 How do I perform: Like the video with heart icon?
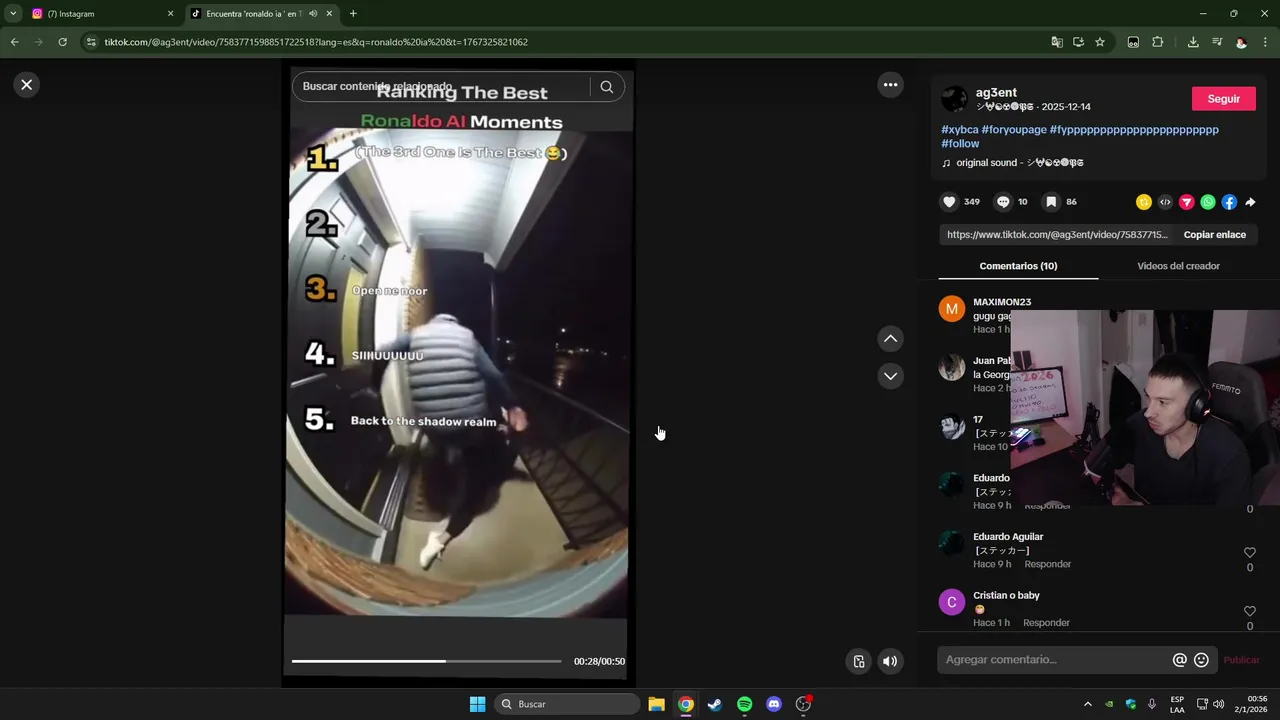pos(949,202)
